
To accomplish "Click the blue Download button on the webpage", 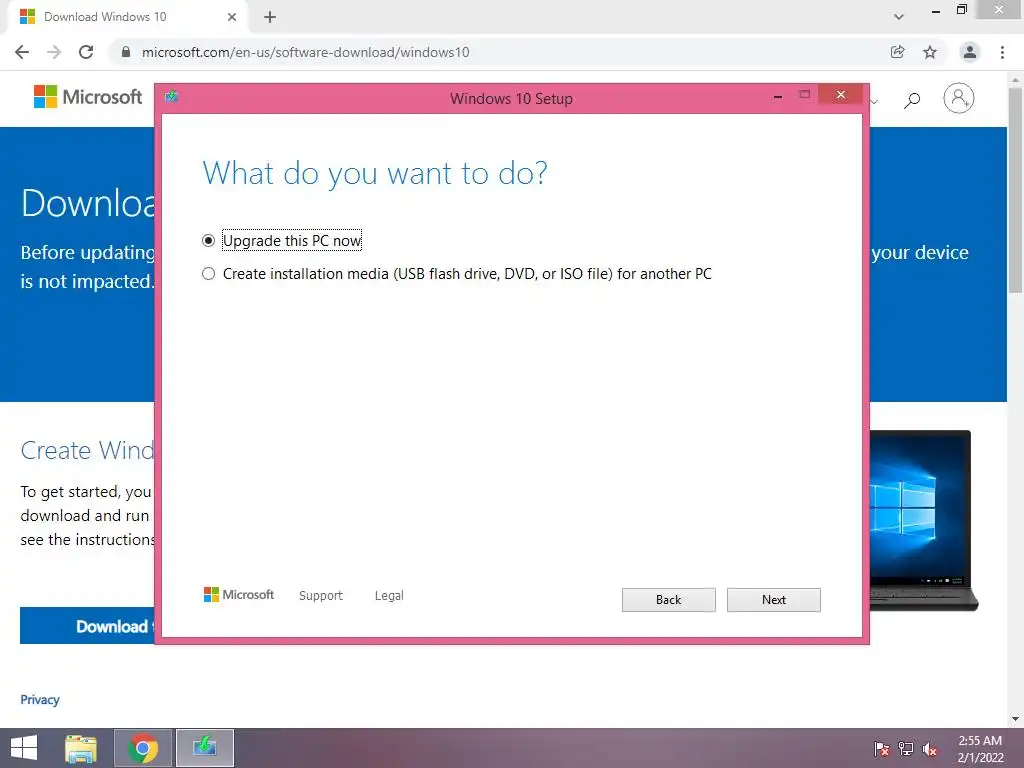I will 87,626.
